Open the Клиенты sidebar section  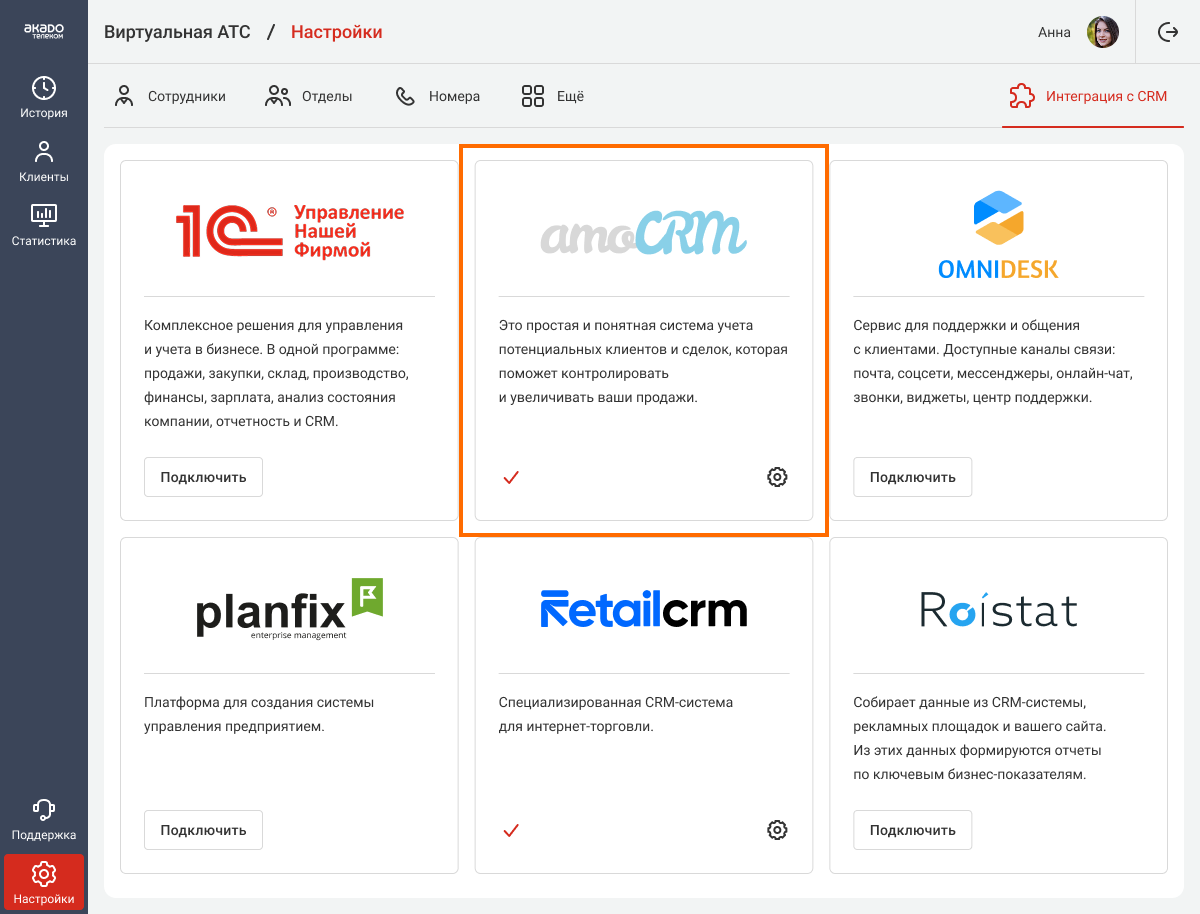44,161
